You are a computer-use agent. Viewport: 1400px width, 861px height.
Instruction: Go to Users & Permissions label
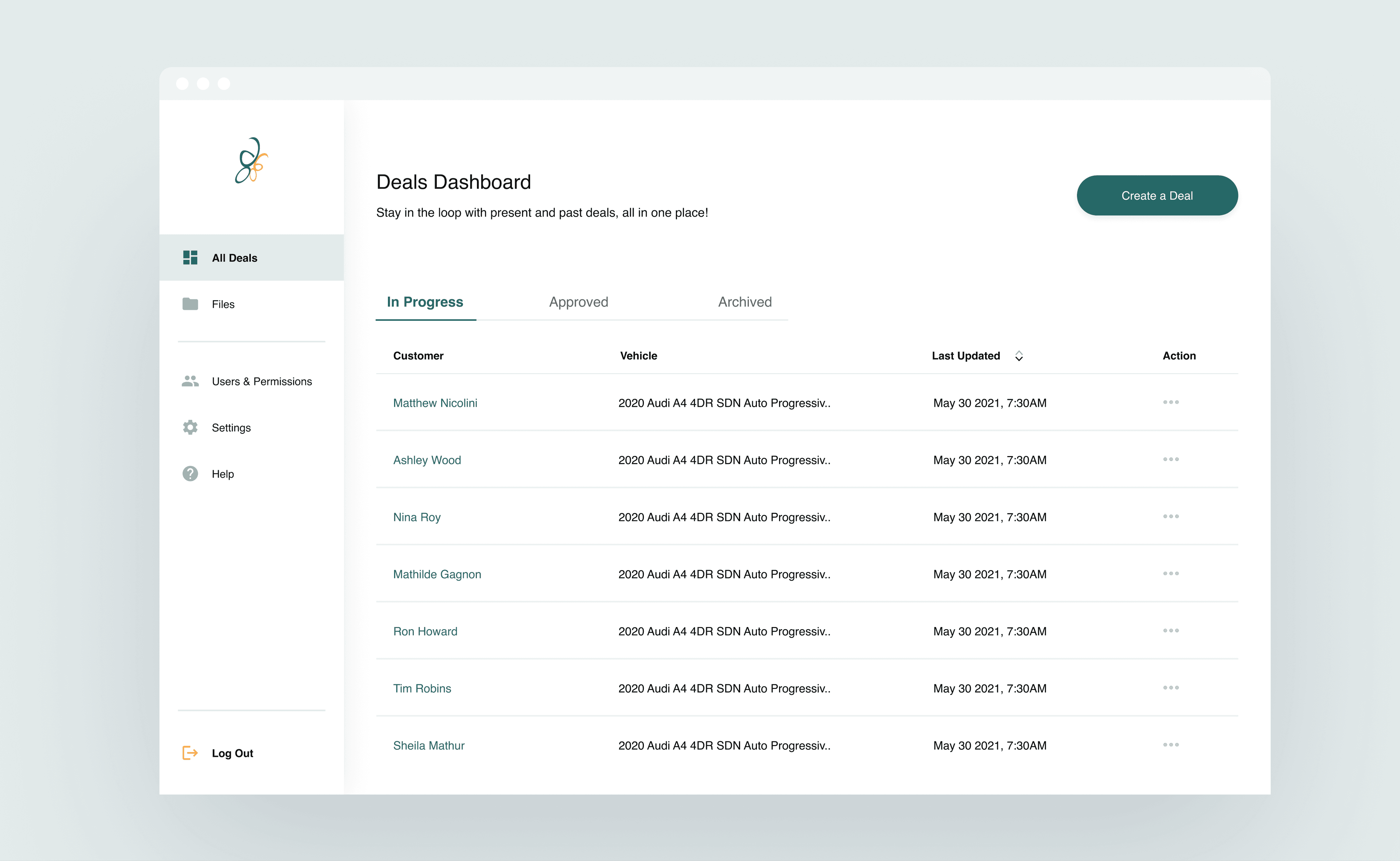(262, 382)
